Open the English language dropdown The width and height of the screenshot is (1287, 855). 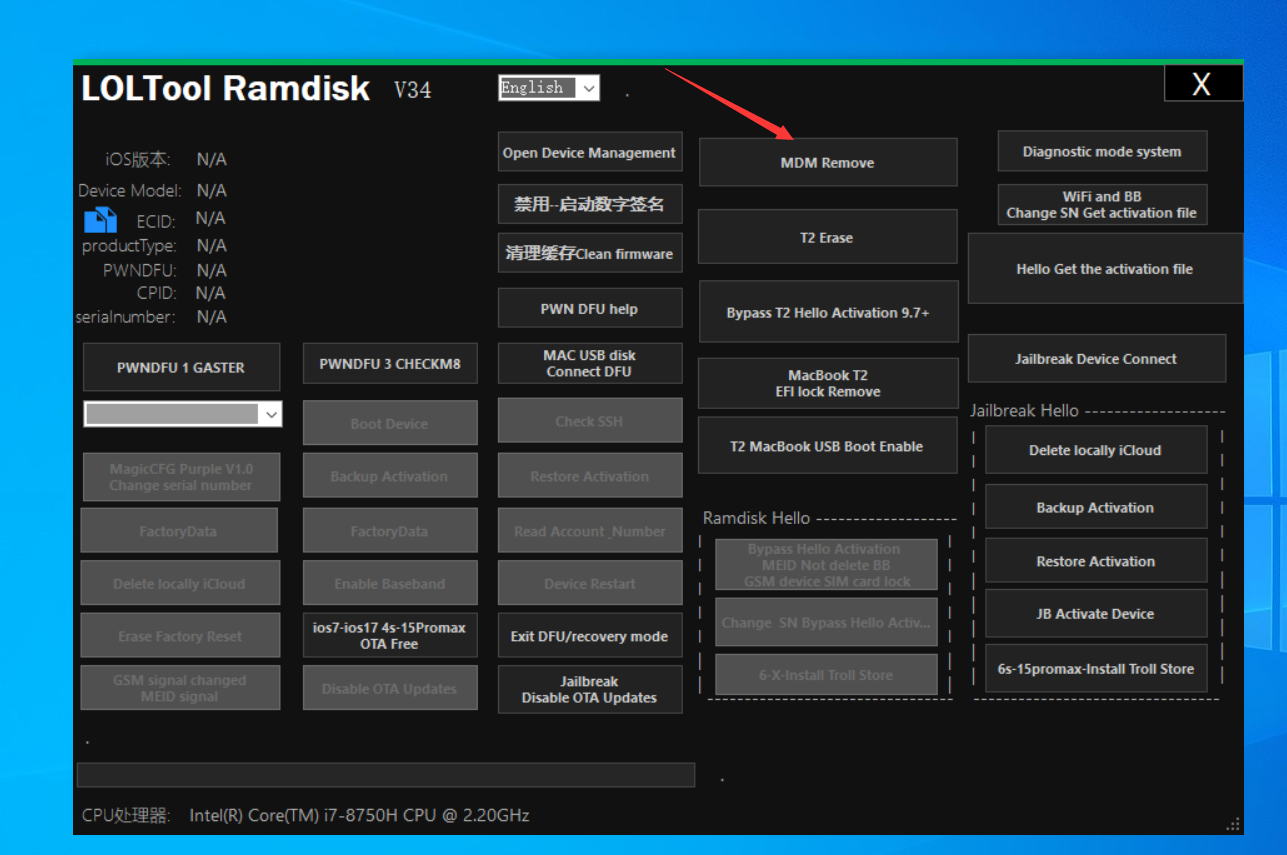(x=549, y=88)
